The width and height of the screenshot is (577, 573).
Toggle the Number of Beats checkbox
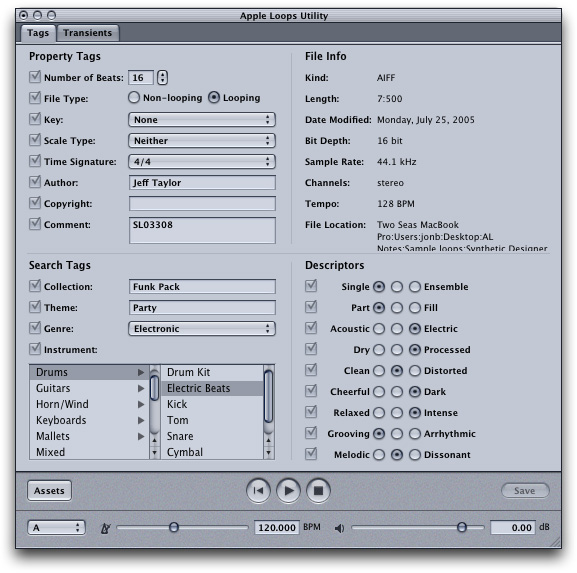pos(35,77)
